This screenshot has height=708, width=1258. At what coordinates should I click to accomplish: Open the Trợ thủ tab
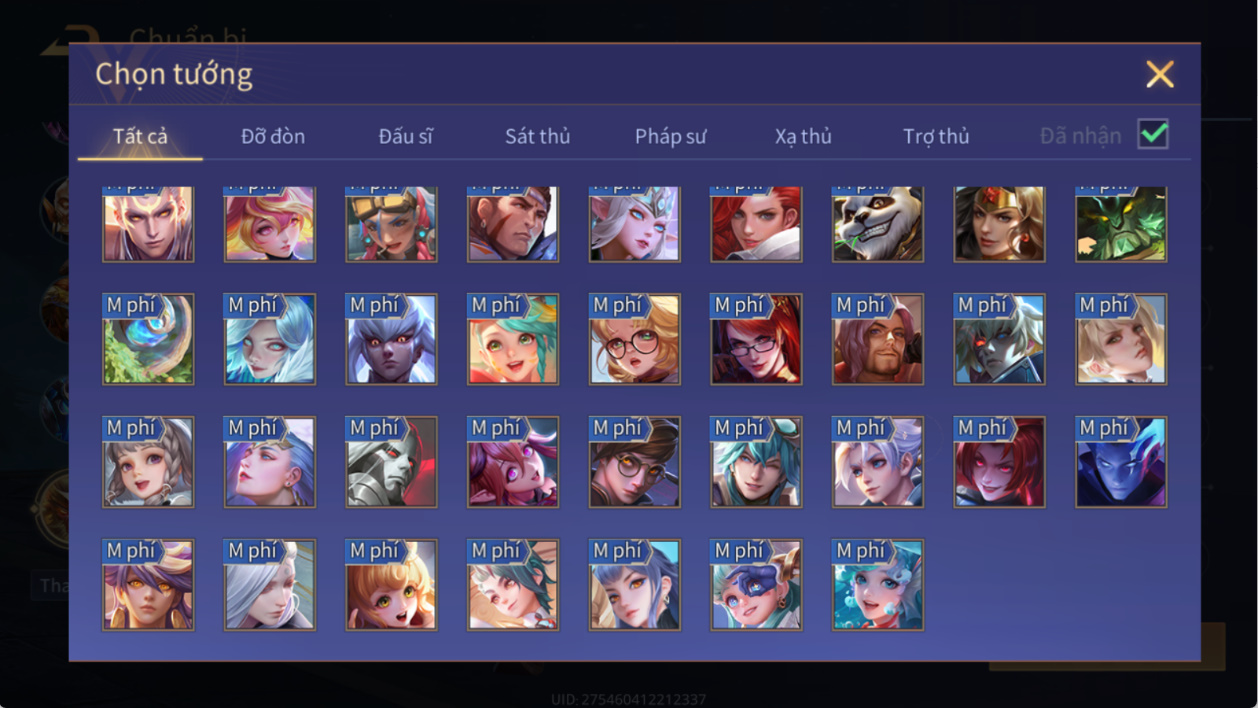click(936, 136)
